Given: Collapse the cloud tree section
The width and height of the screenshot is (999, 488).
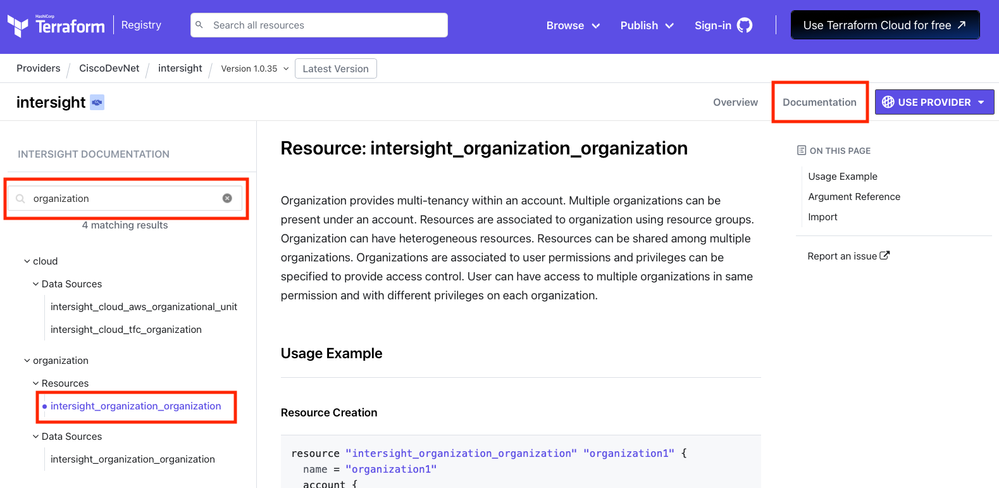Looking at the screenshot, I should coord(27,261).
